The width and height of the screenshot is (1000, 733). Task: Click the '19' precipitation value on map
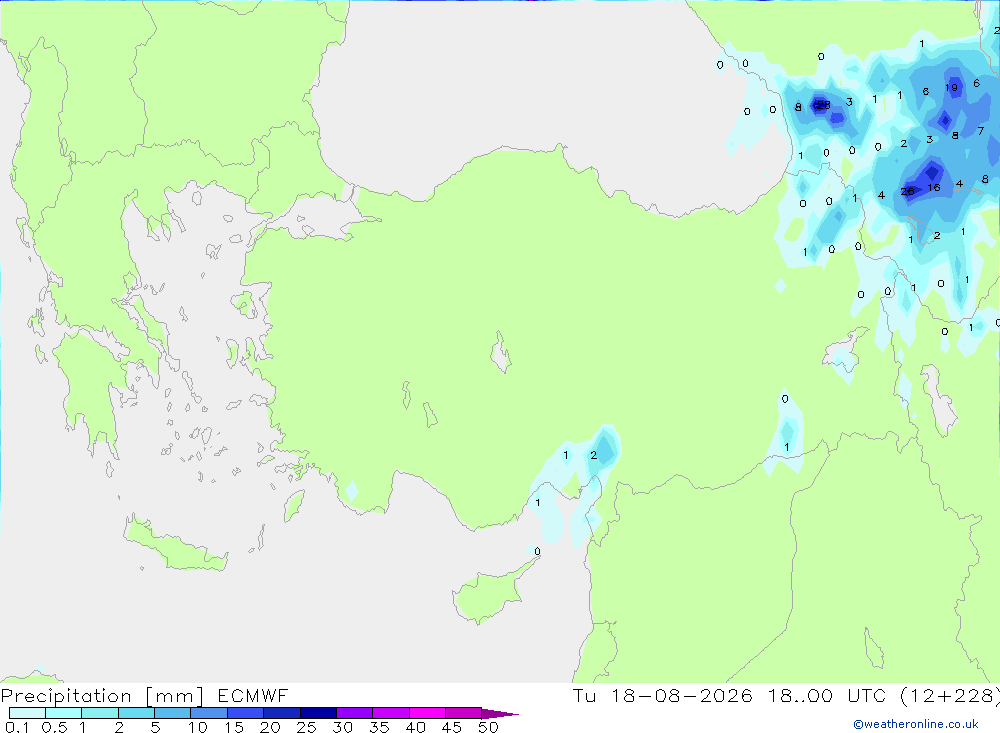951,88
